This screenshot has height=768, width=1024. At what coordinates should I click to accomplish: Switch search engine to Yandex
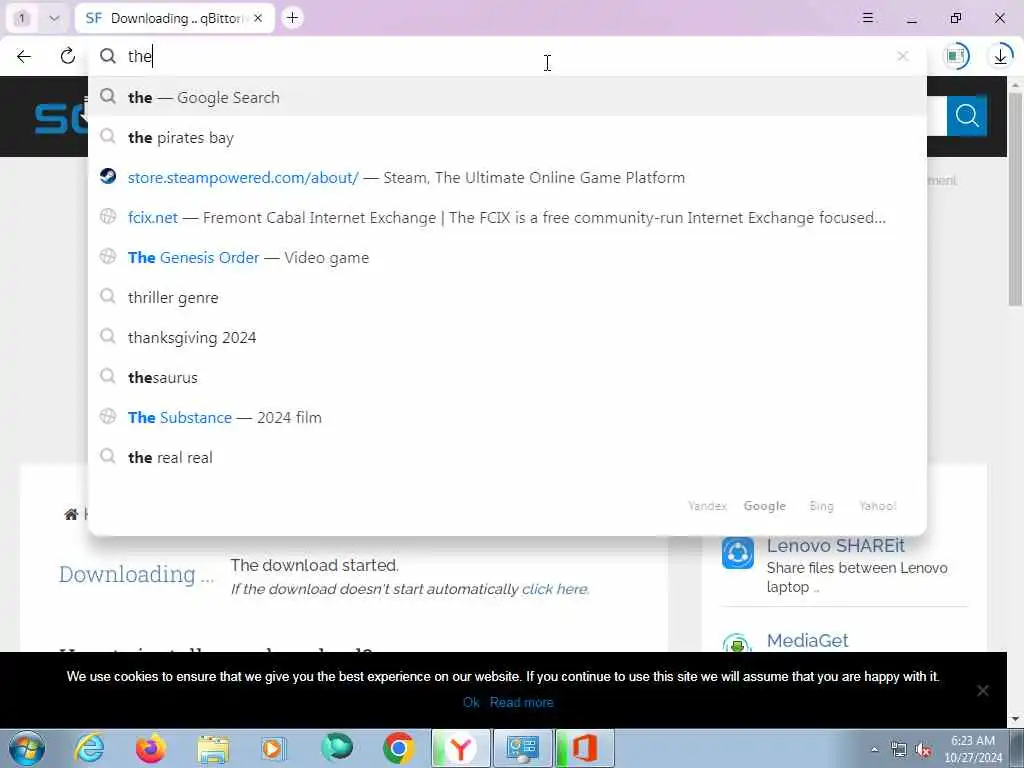(x=707, y=506)
